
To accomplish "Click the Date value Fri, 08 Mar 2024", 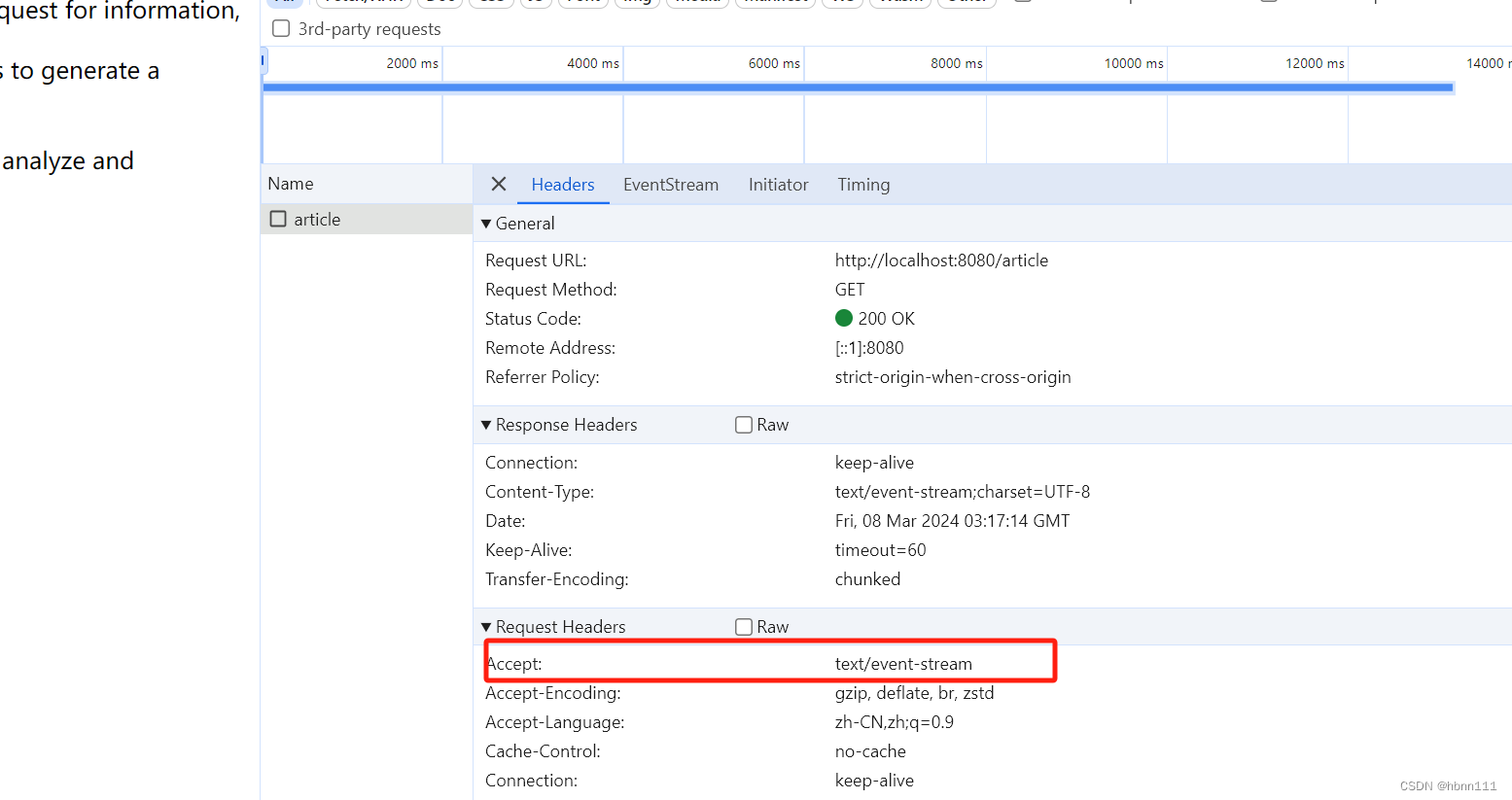I will [x=952, y=521].
